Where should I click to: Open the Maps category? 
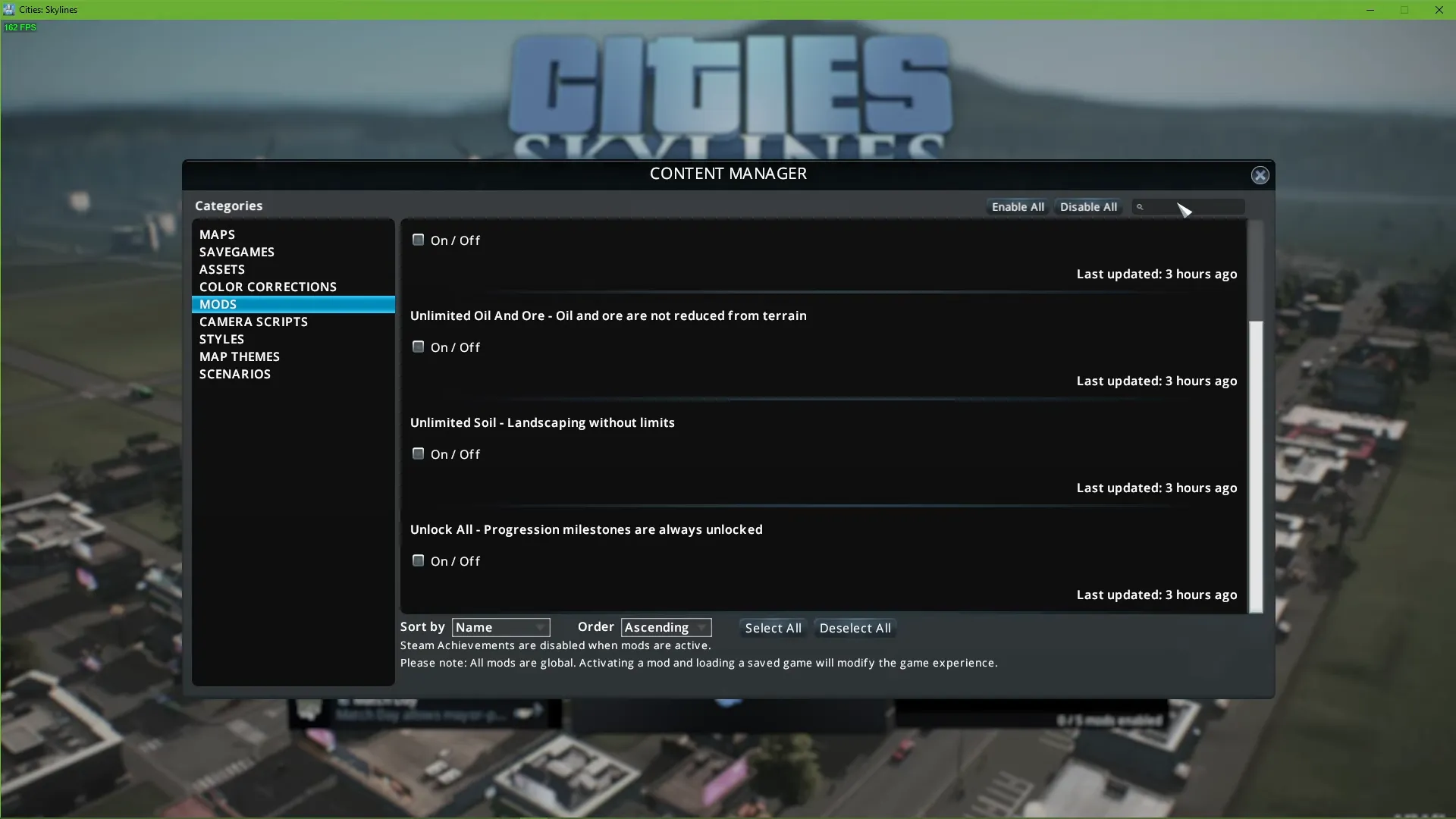click(x=293, y=234)
